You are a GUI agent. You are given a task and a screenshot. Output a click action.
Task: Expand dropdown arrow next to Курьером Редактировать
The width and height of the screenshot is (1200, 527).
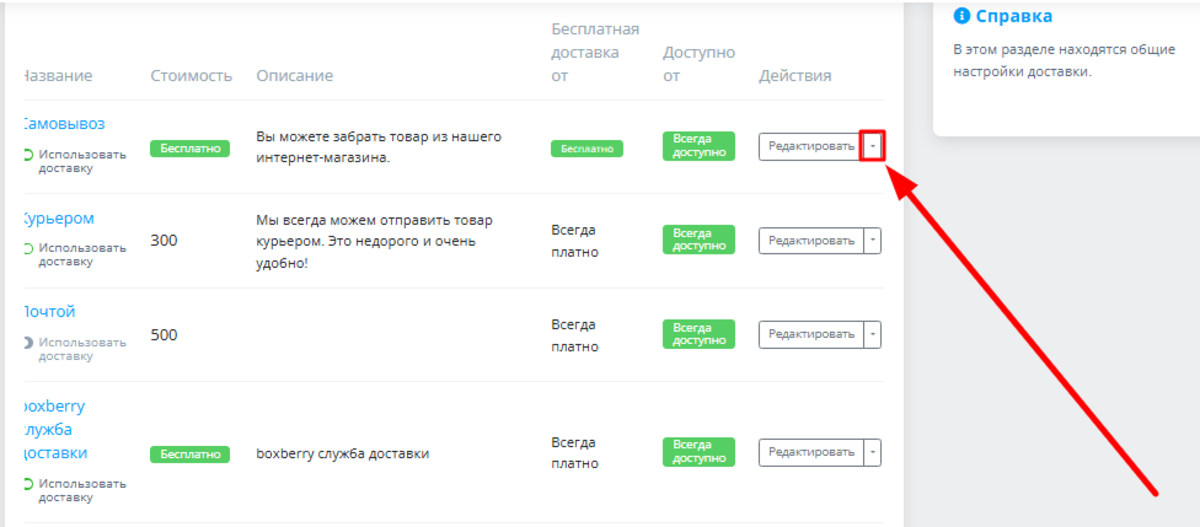[x=873, y=240]
